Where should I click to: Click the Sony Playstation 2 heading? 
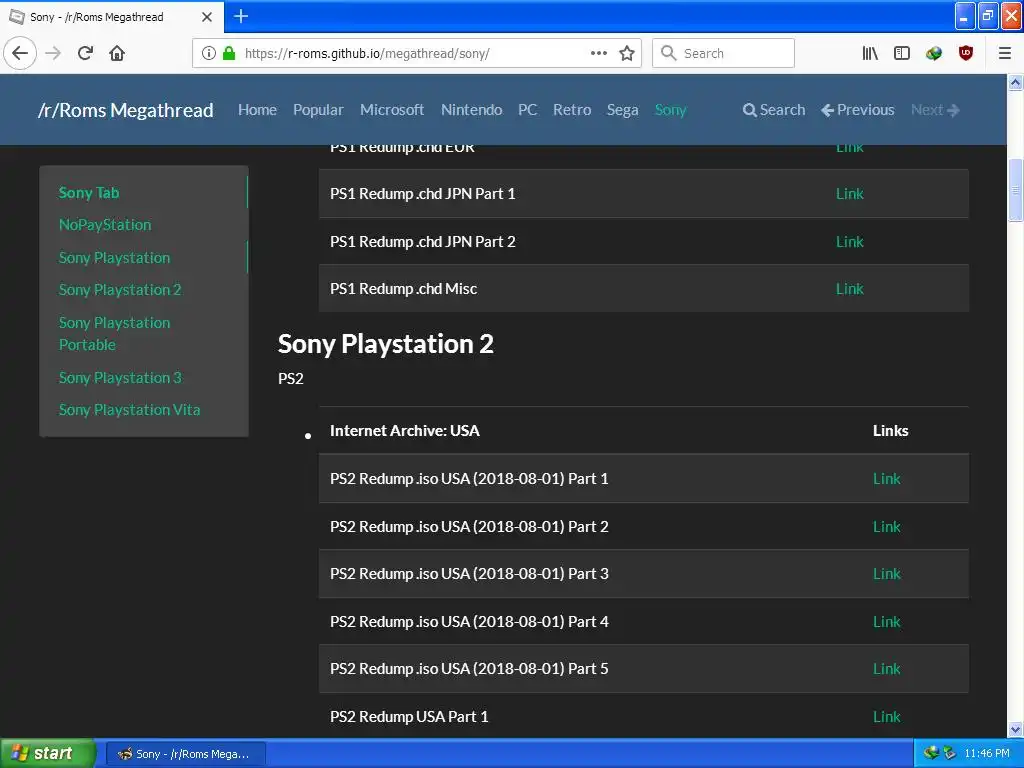click(x=385, y=344)
